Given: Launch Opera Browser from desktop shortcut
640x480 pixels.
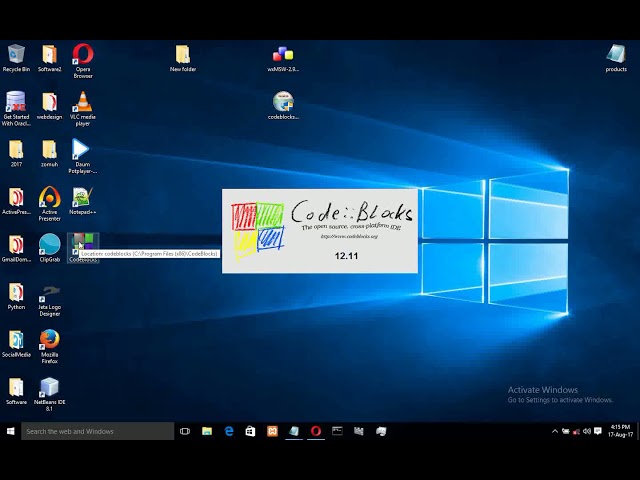Looking at the screenshot, I should 83,61.
